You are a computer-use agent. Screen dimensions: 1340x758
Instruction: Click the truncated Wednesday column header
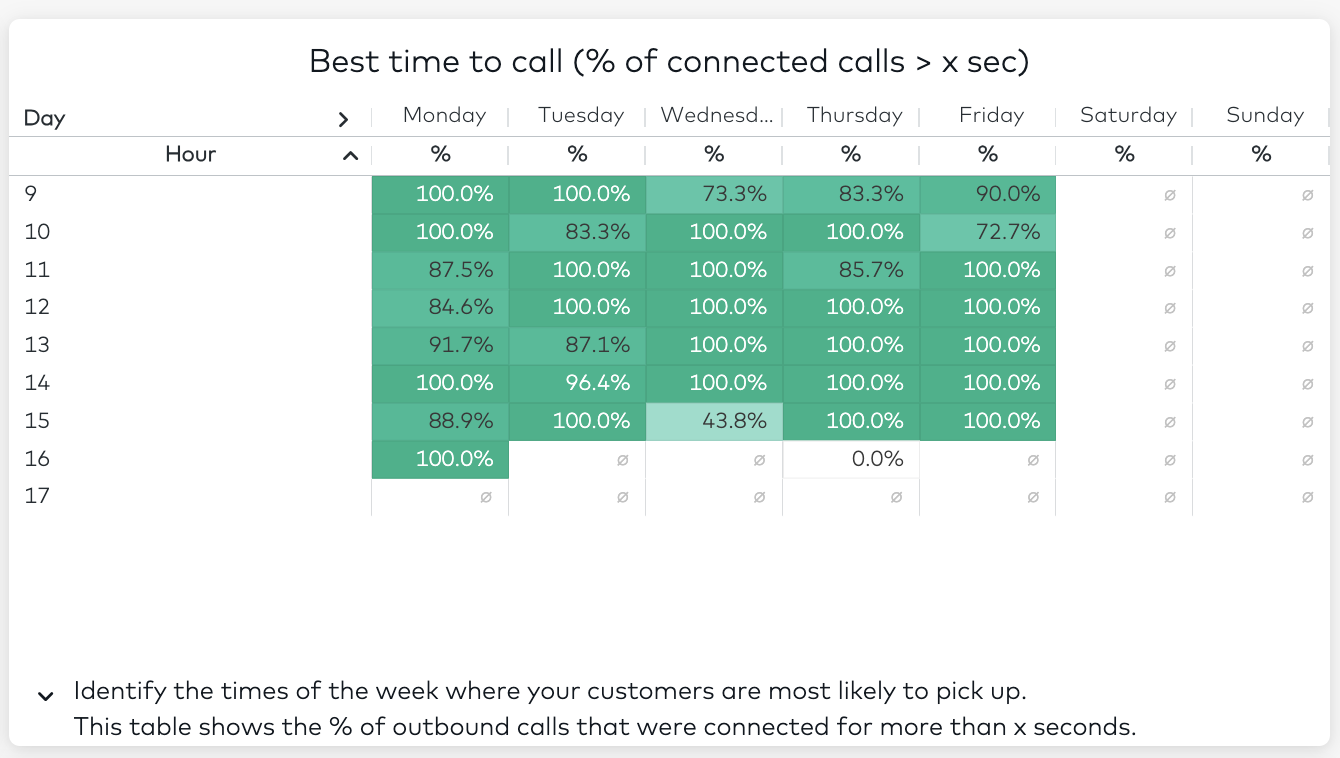(717, 115)
